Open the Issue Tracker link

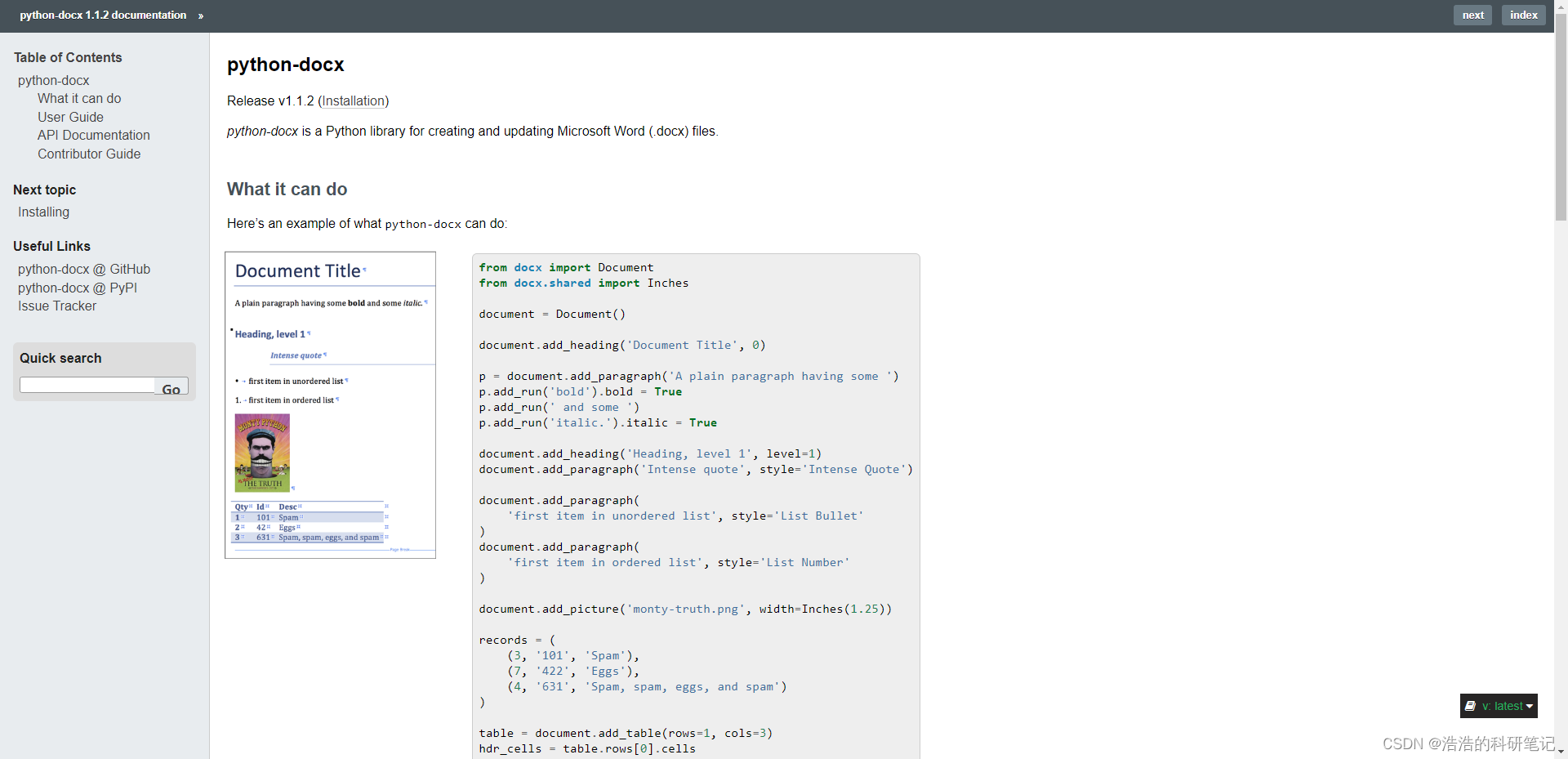57,306
